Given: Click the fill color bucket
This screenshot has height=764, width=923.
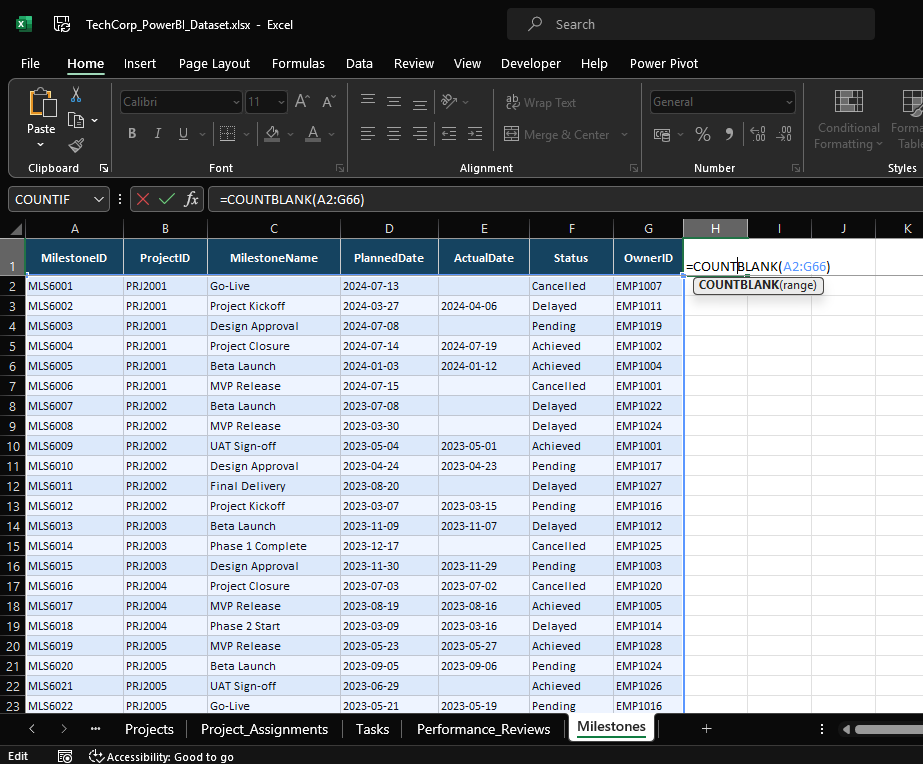Looking at the screenshot, I should pyautogui.click(x=272, y=134).
